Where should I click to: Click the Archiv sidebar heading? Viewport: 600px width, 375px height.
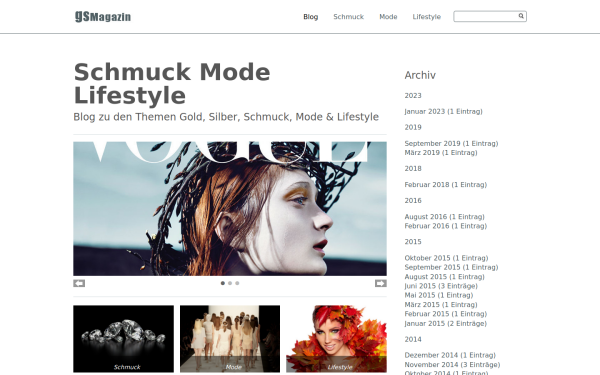click(x=420, y=75)
